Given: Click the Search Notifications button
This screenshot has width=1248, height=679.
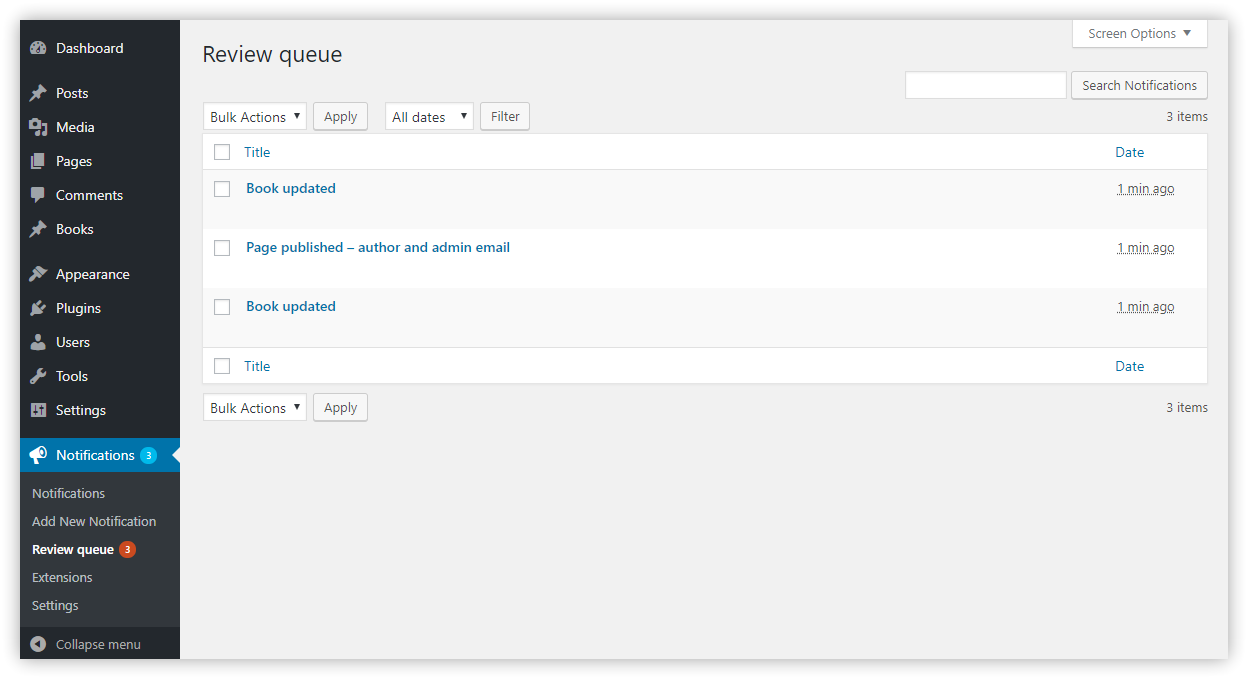Looking at the screenshot, I should coord(1139,85).
